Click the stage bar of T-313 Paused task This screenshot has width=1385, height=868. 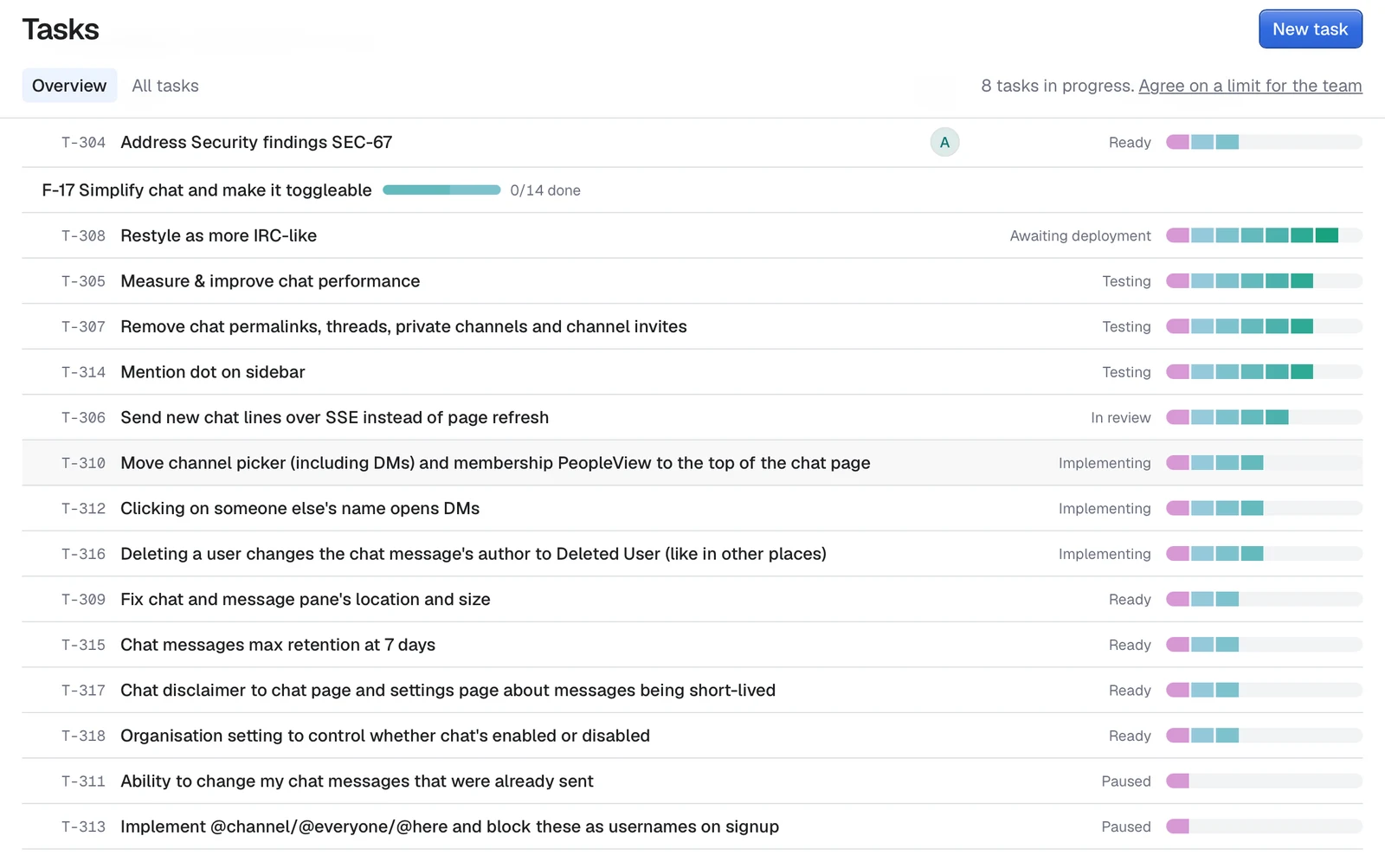click(1264, 826)
